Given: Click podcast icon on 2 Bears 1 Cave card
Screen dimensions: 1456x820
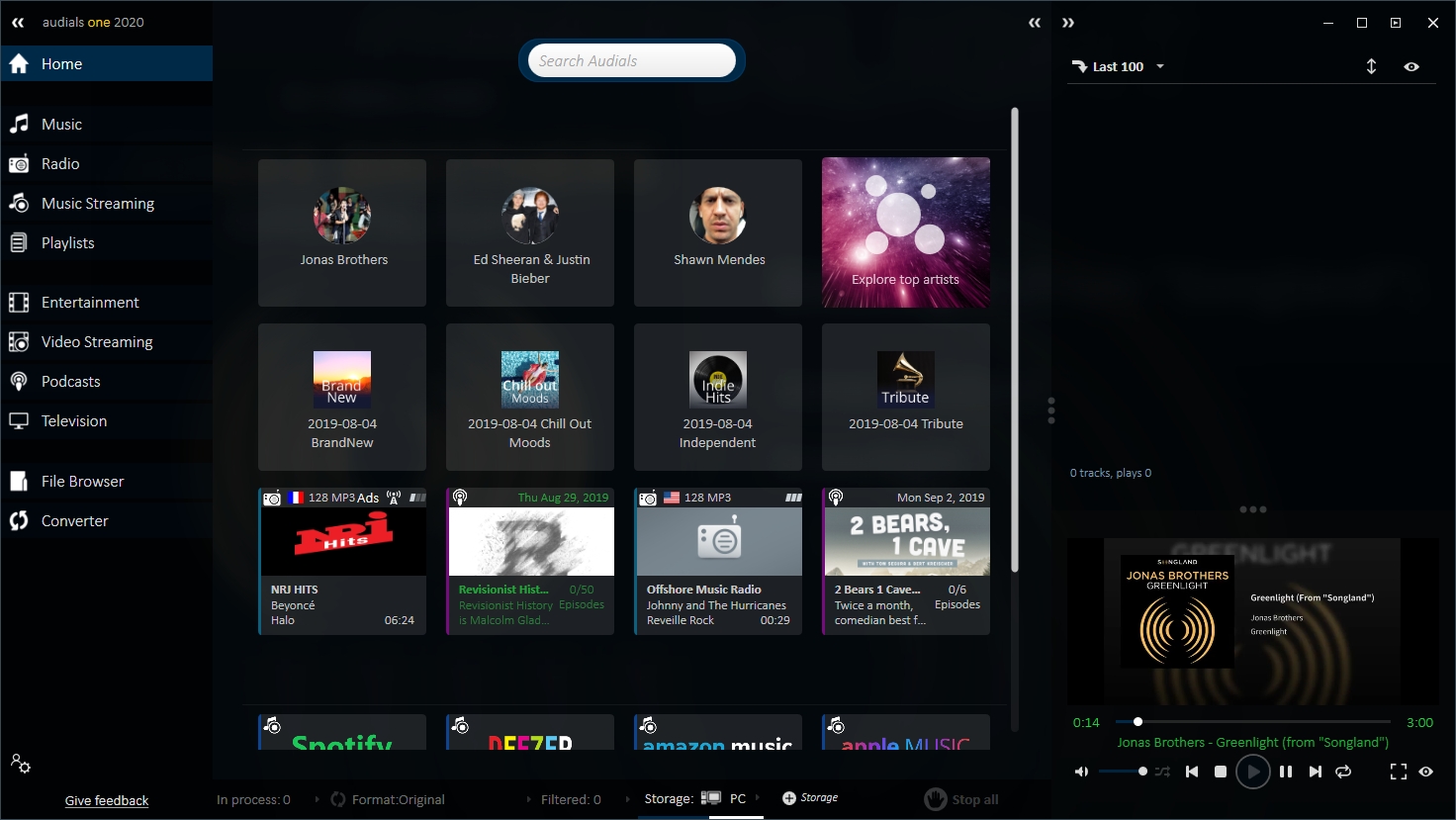Looking at the screenshot, I should coord(836,498).
